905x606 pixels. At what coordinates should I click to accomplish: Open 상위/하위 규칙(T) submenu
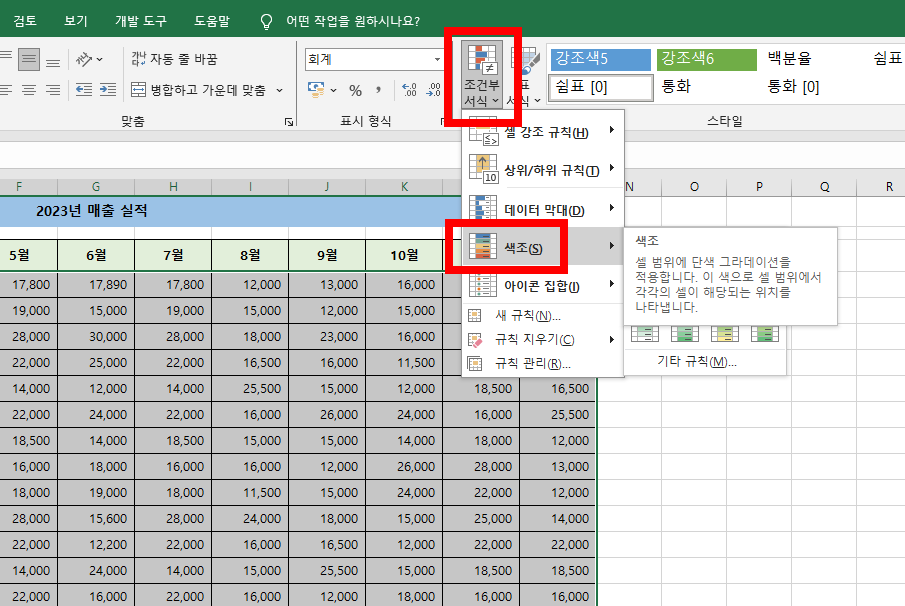coord(543,170)
